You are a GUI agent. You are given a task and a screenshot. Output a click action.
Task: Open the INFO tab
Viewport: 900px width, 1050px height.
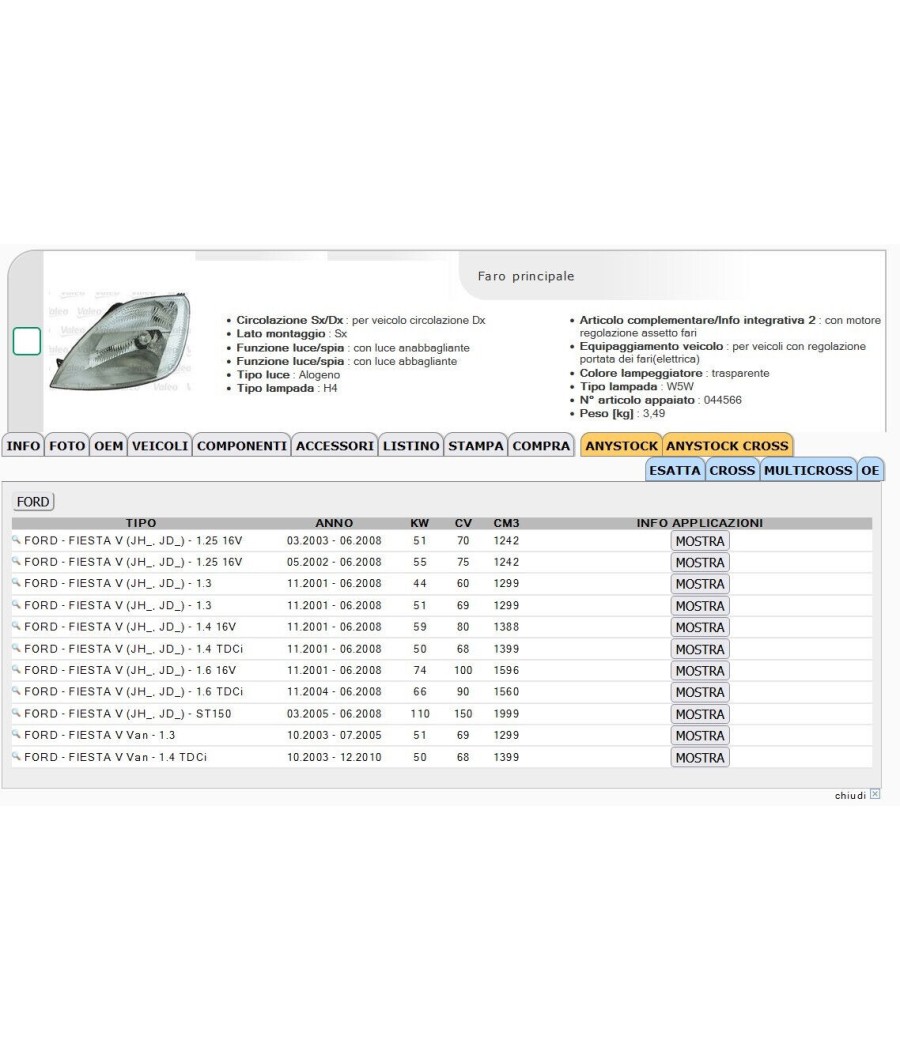coord(23,446)
